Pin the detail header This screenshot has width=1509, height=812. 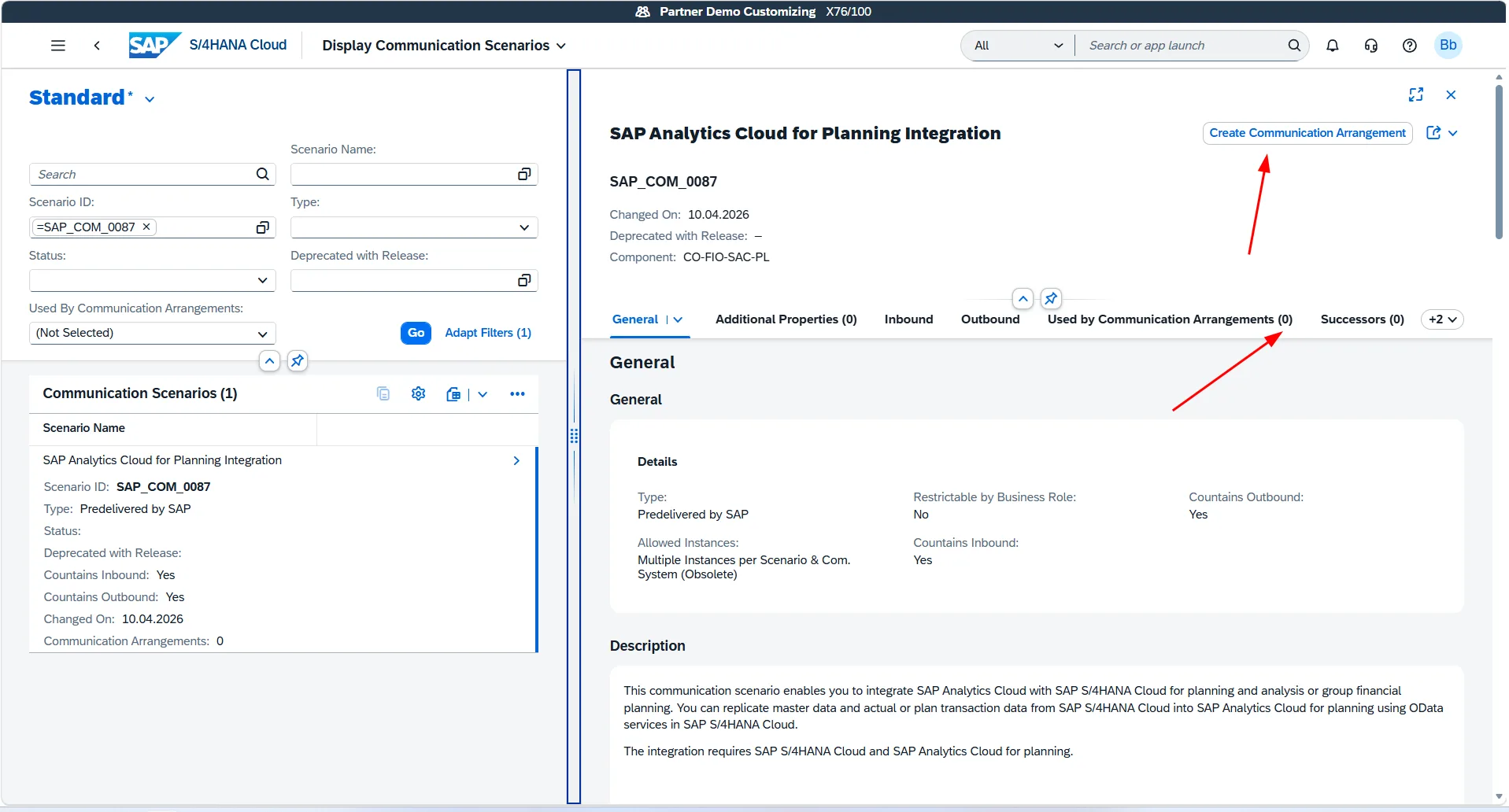click(1051, 299)
